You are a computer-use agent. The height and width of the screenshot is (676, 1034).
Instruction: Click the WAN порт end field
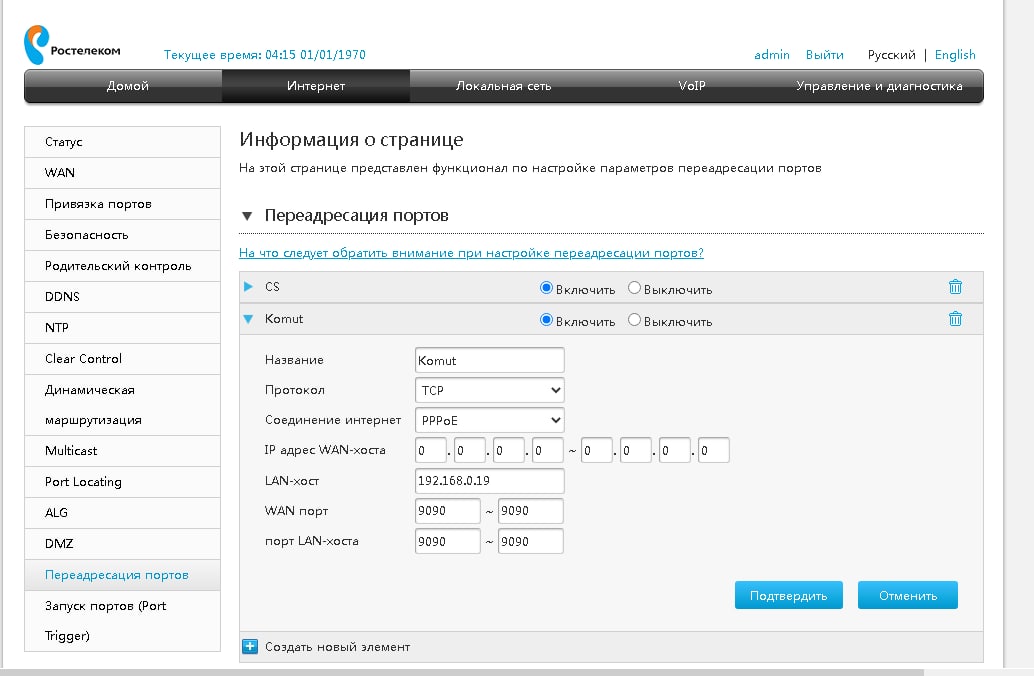click(530, 511)
